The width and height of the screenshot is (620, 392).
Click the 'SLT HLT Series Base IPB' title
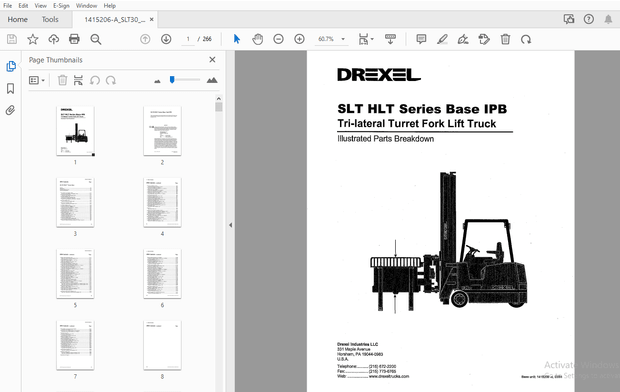click(x=422, y=109)
